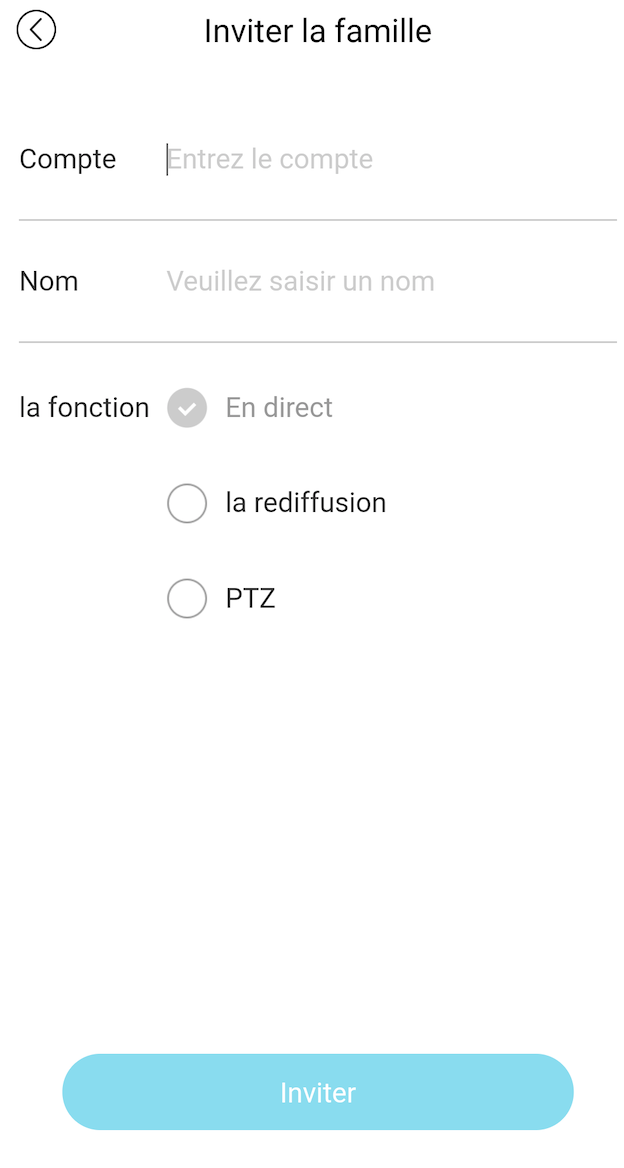The height and width of the screenshot is (1168, 624).
Task: Tap the "PTZ" option text
Action: (250, 599)
